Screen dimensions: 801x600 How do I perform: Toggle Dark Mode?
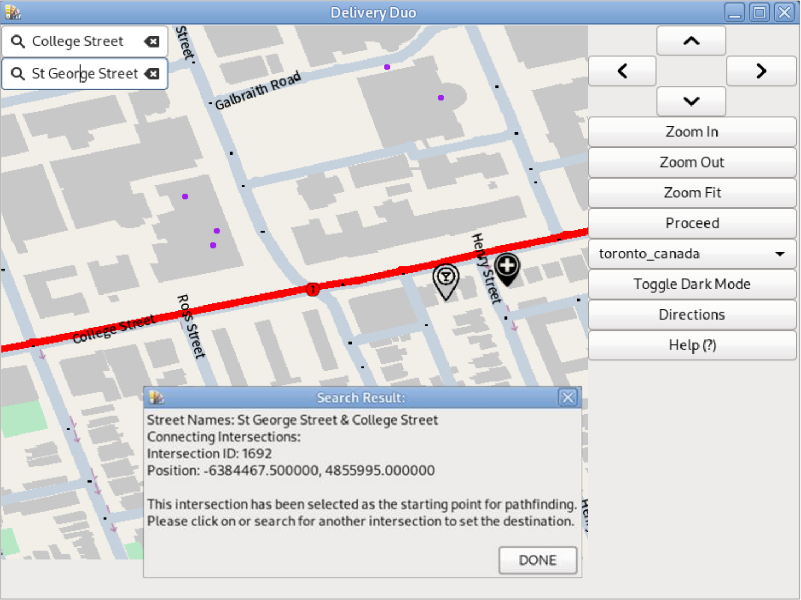pyautogui.click(x=691, y=284)
